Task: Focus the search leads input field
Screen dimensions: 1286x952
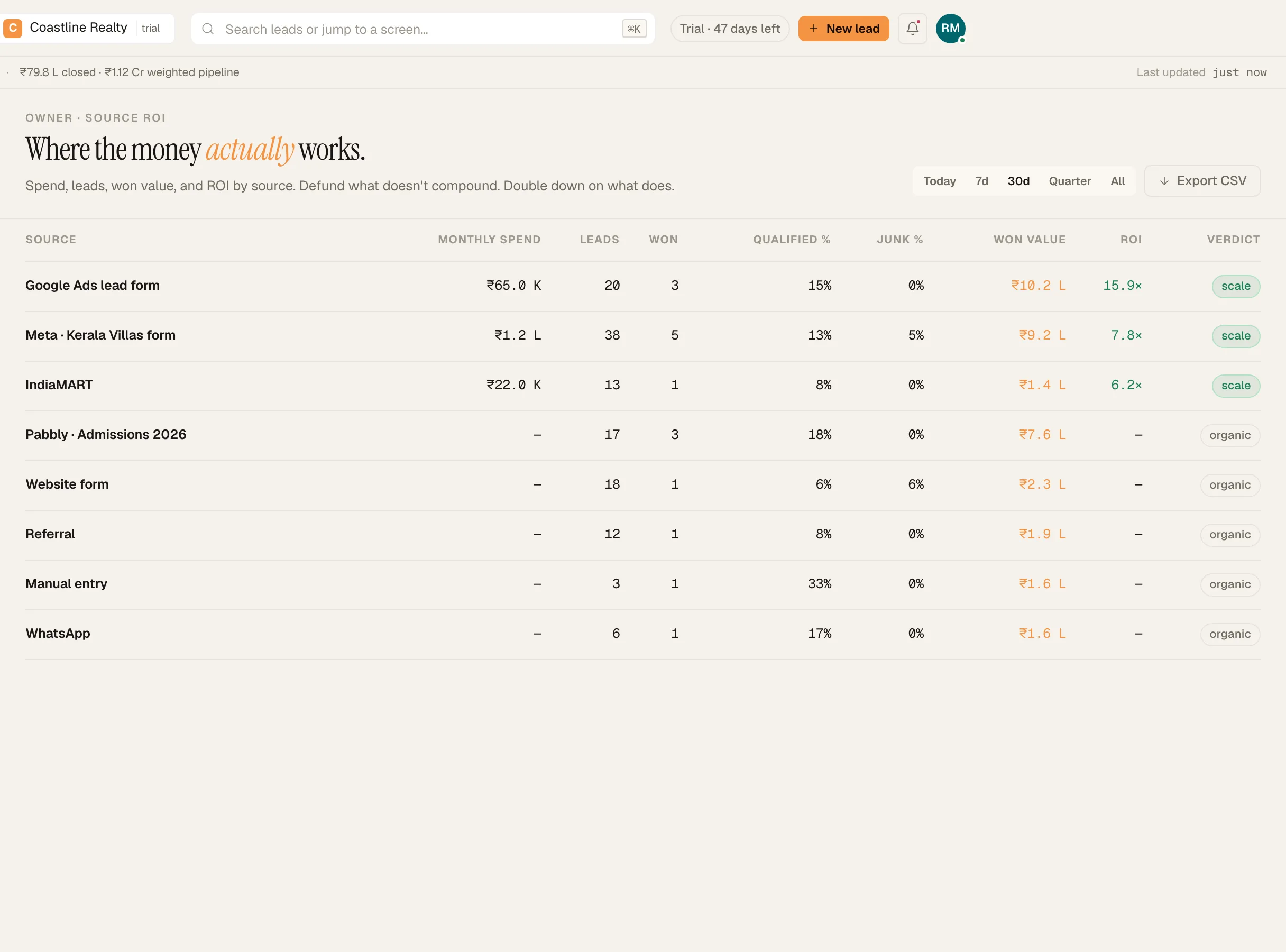Action: coord(422,29)
